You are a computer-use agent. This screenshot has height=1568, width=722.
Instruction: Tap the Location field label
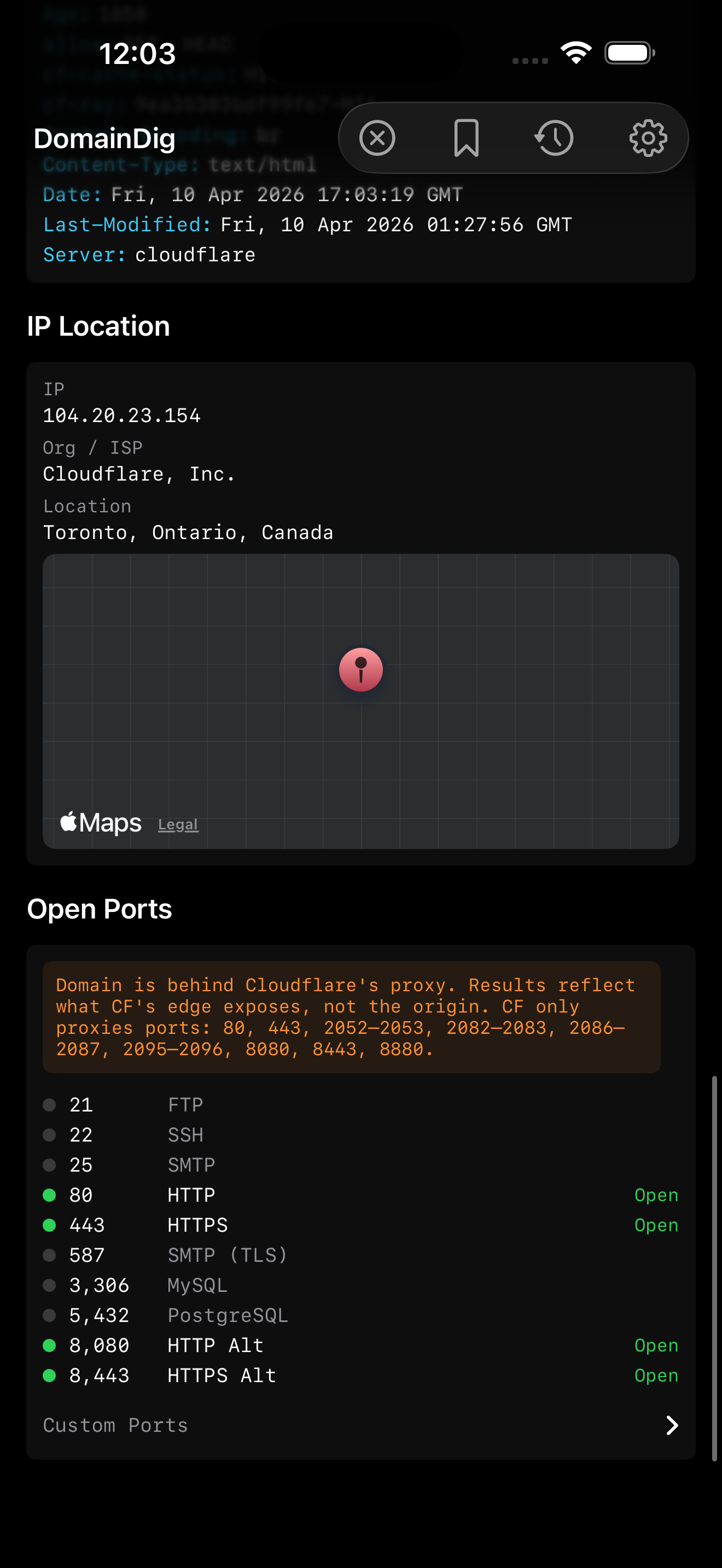(87, 506)
